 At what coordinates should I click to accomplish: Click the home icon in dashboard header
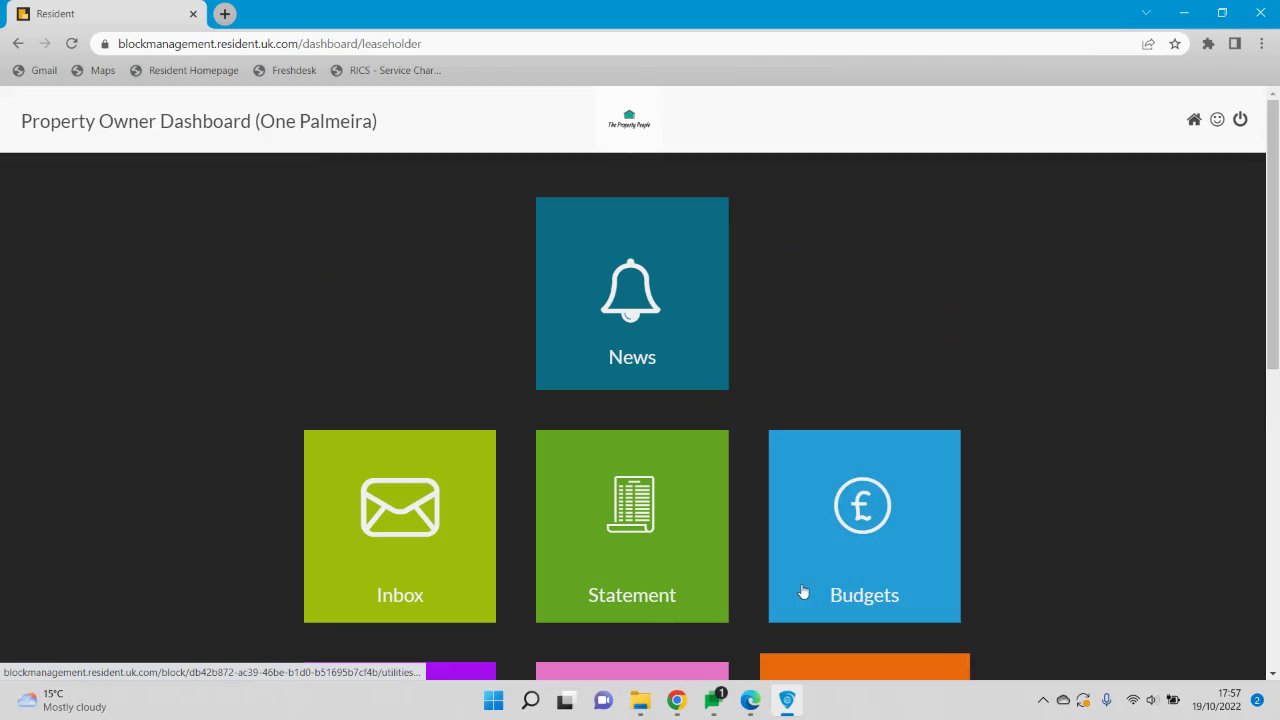1194,120
